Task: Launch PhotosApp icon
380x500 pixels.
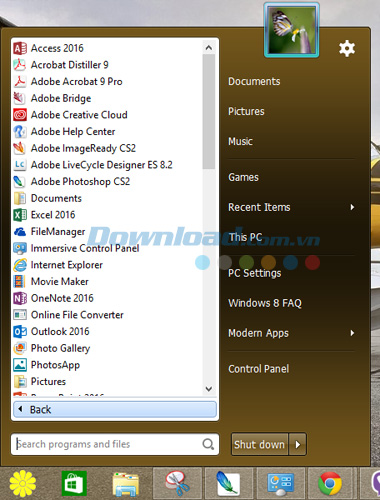Action: [20, 365]
